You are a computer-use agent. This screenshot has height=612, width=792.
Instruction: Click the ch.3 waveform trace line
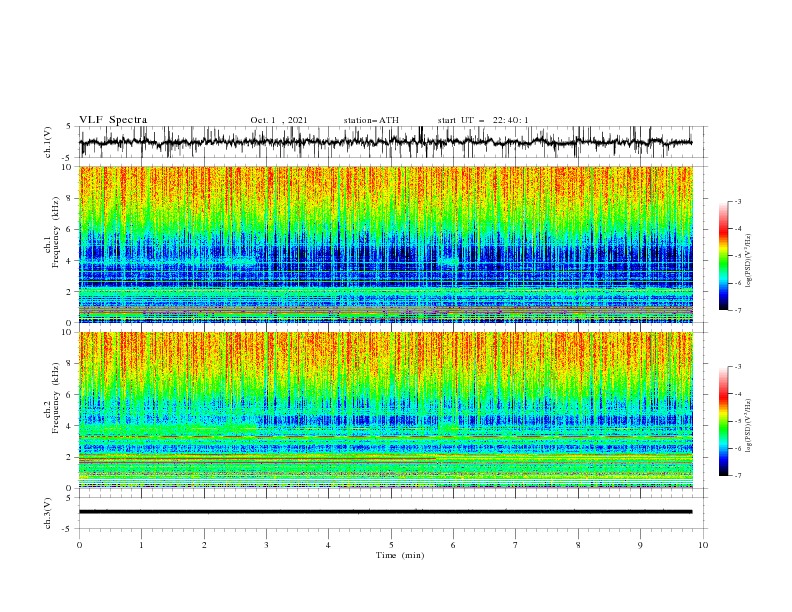[385, 512]
